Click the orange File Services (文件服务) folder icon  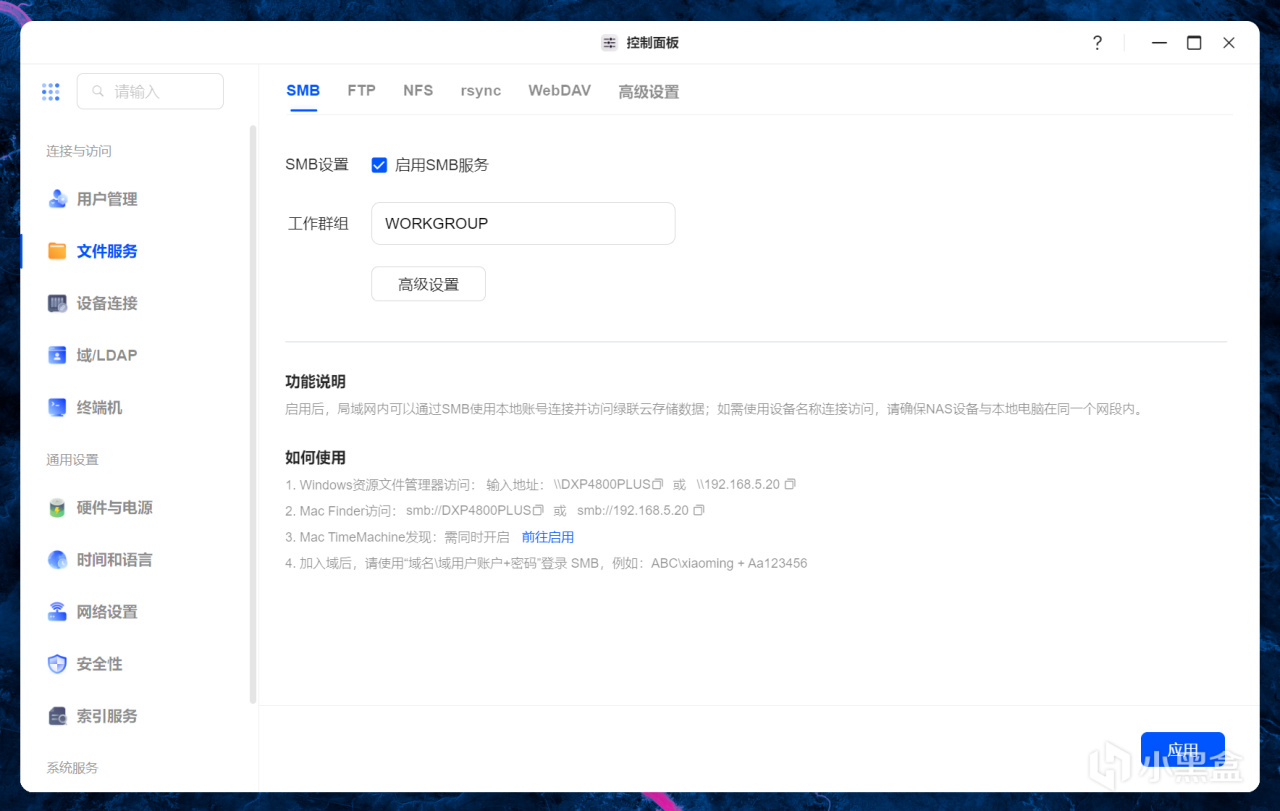(x=58, y=251)
